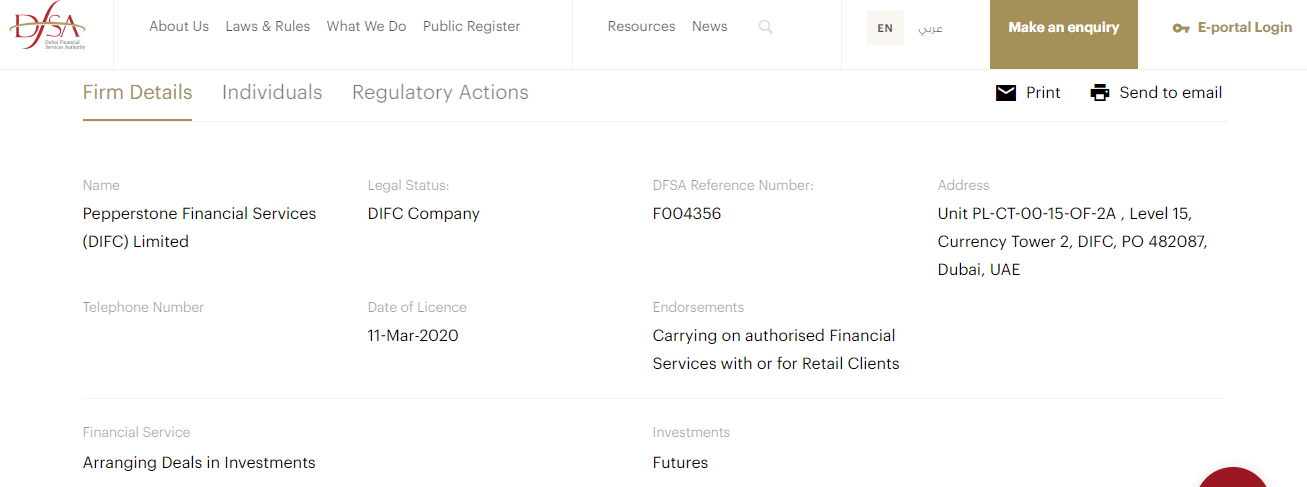The width and height of the screenshot is (1307, 487).
Task: Click the DFSA reference number F004356
Action: click(x=687, y=214)
